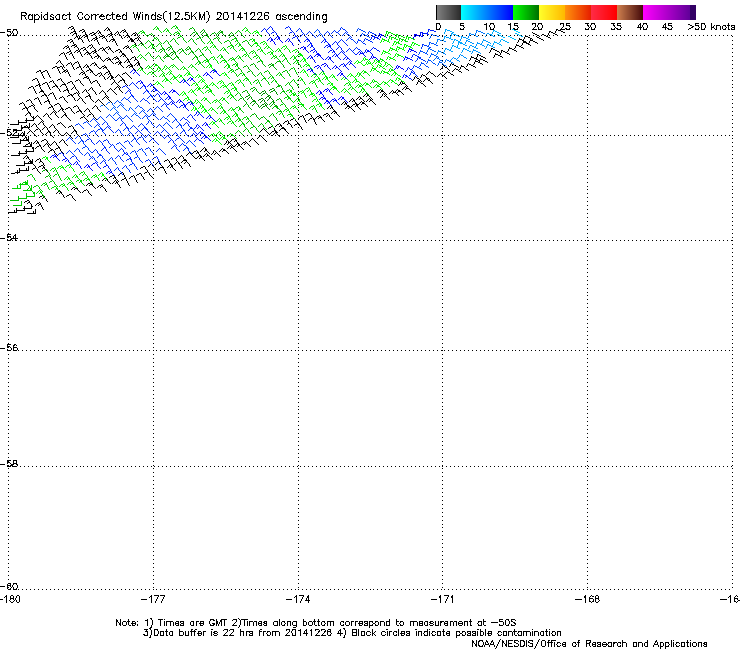The image size is (740, 650).
Task: Click the date '20141226 ascending' in title
Action: click(271, 16)
